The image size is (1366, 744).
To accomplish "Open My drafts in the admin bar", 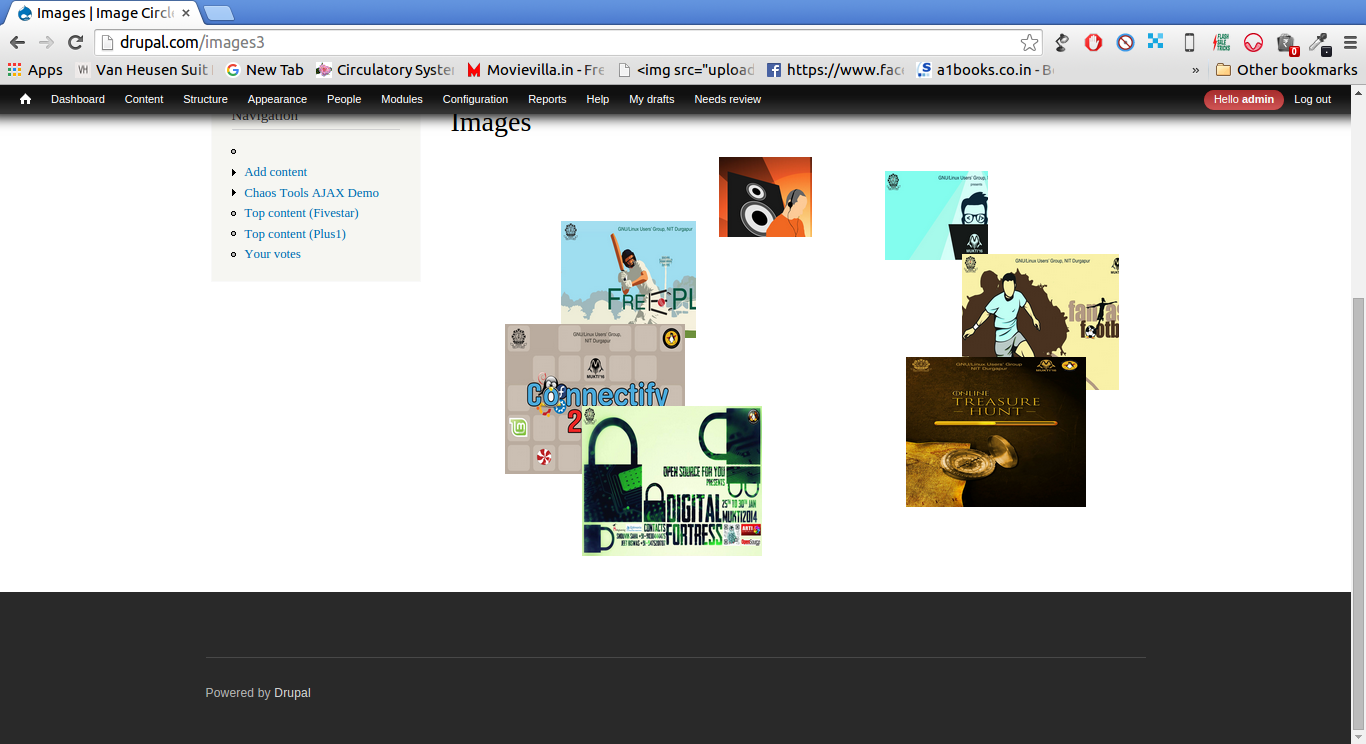I will tap(651, 99).
